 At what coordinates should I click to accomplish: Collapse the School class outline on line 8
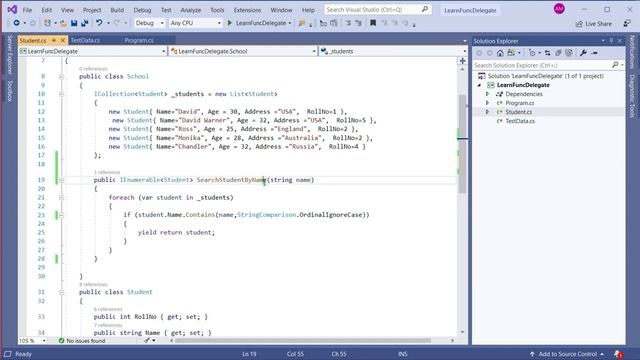(x=61, y=77)
